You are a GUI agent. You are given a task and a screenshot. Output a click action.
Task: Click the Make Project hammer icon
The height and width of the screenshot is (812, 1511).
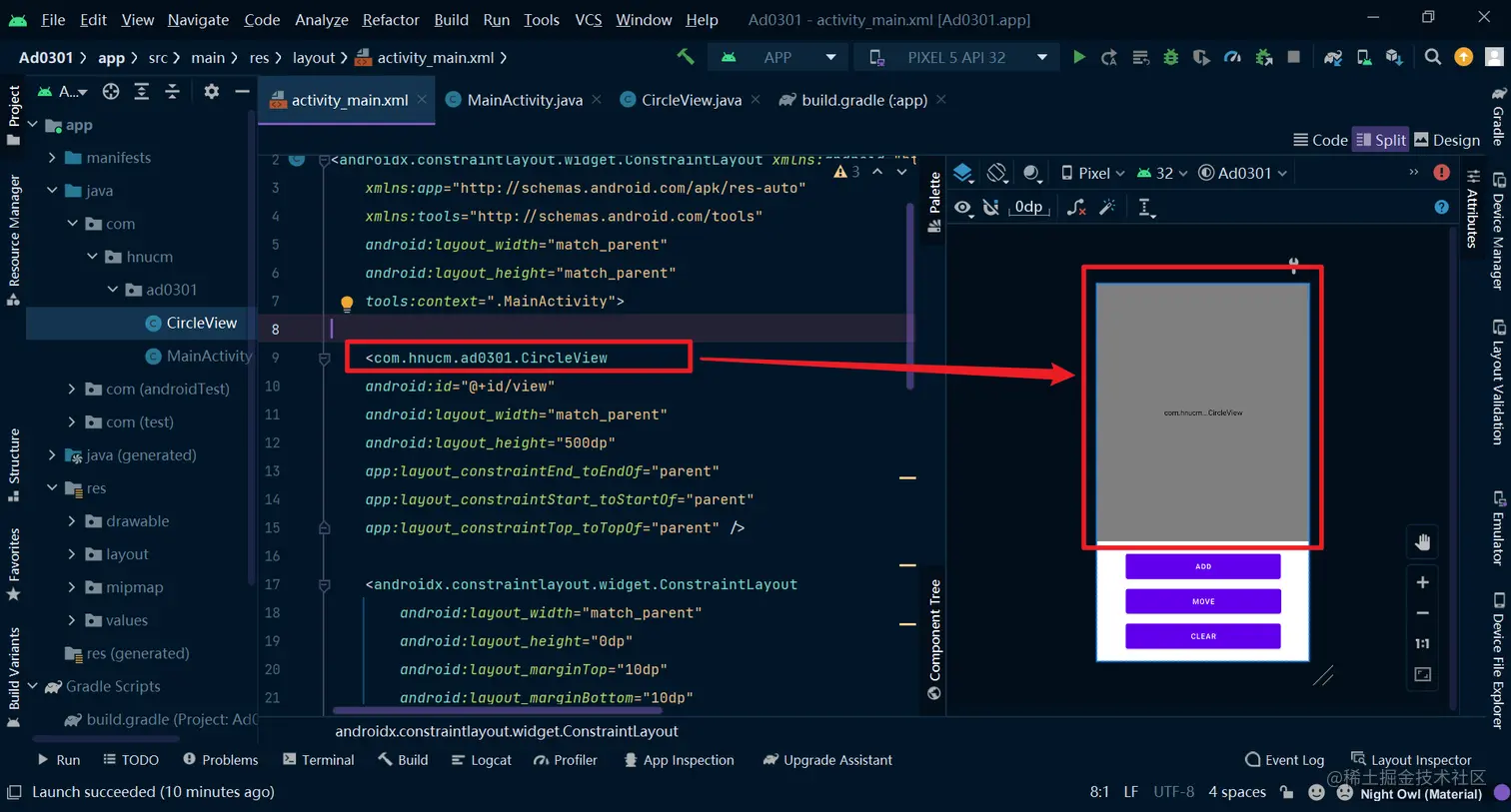(686, 57)
